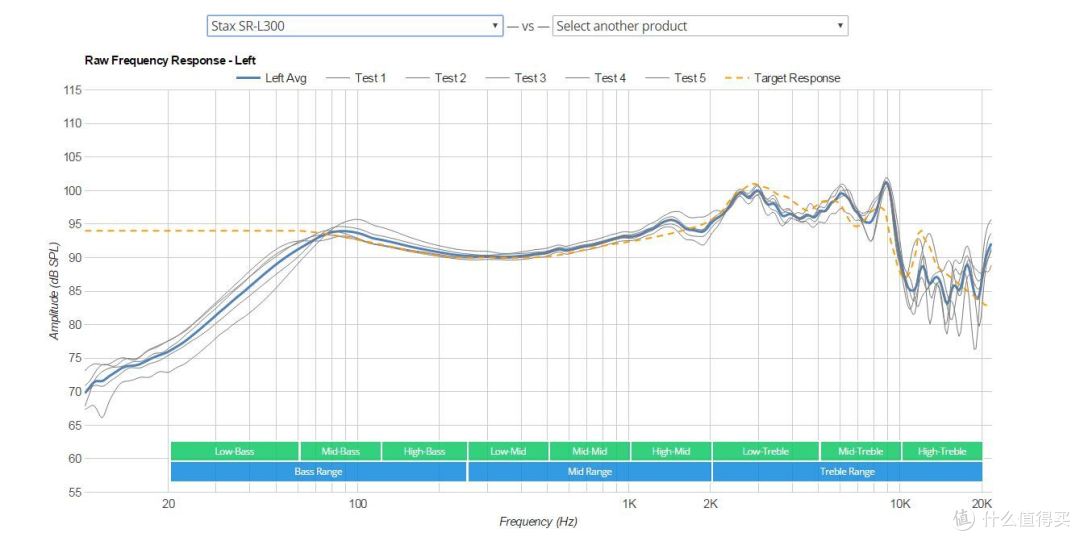Screen dimensions: 1080x541
Task: Click the blue Treble Range bar
Action: point(846,472)
